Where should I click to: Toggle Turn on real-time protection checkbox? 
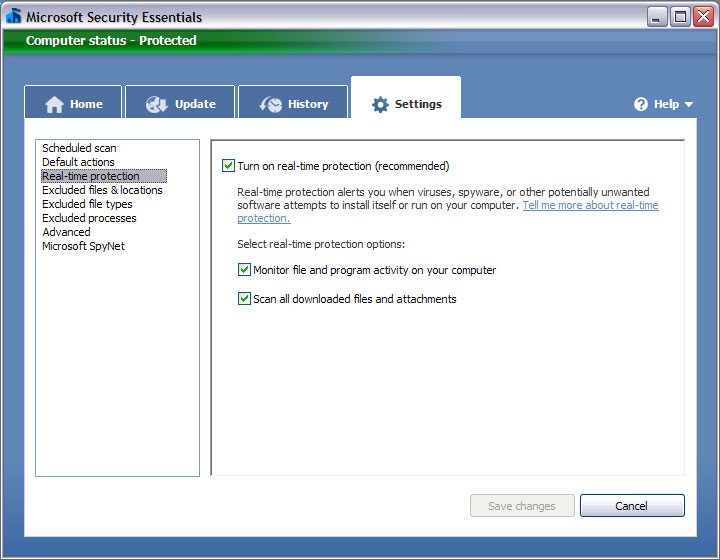coord(228,165)
